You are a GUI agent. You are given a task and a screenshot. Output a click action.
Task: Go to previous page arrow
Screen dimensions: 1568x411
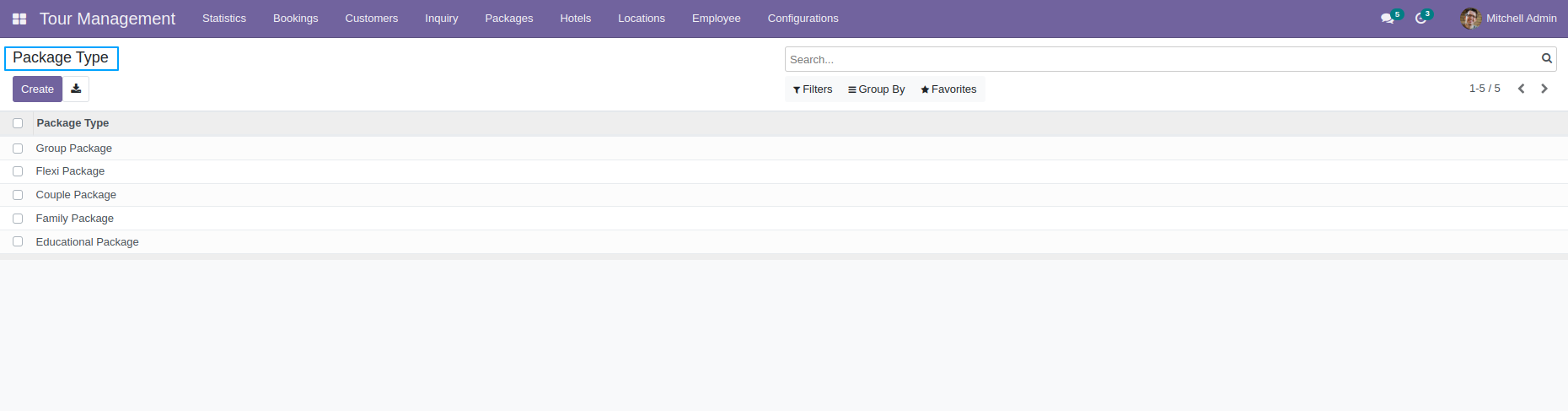(1522, 89)
